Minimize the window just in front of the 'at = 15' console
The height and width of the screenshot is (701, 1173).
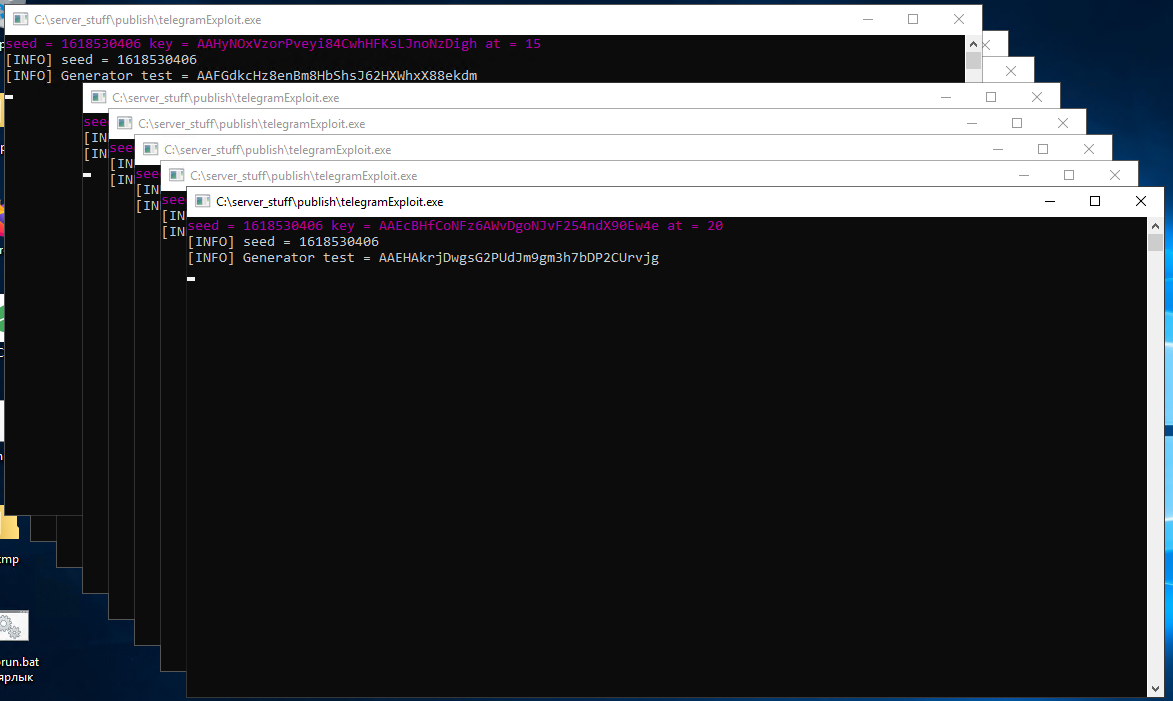[946, 97]
